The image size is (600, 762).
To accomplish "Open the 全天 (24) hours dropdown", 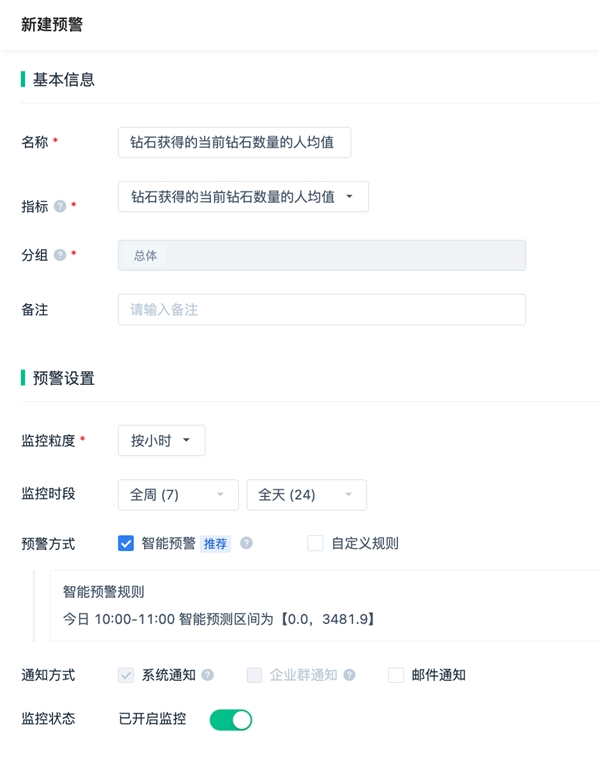I will pyautogui.click(x=306, y=495).
